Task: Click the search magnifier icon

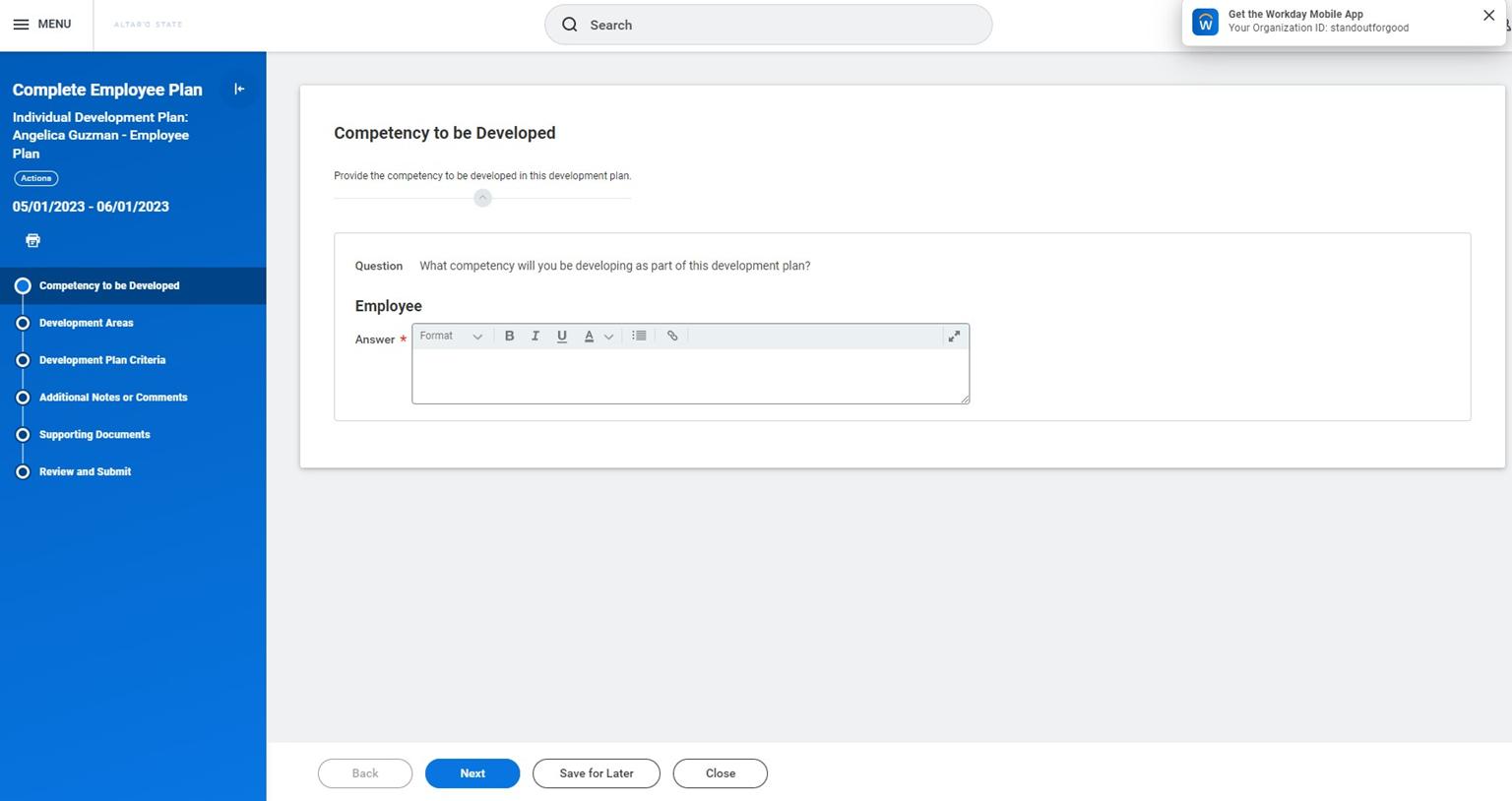Action: [x=570, y=25]
